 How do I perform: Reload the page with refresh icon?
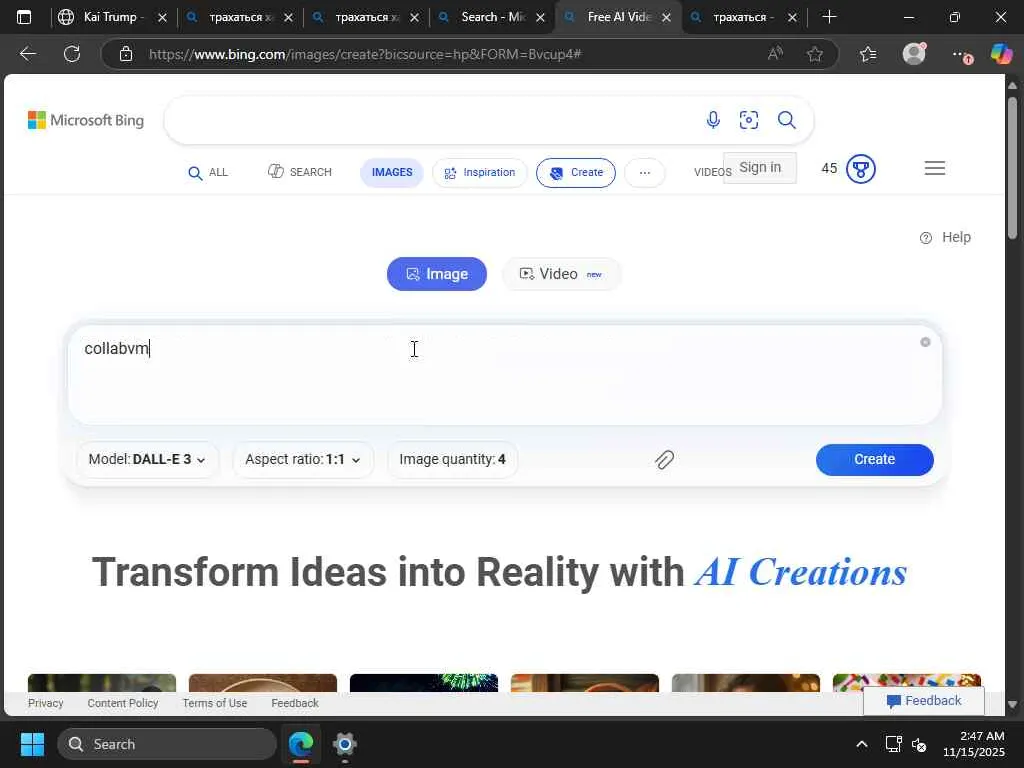72,54
